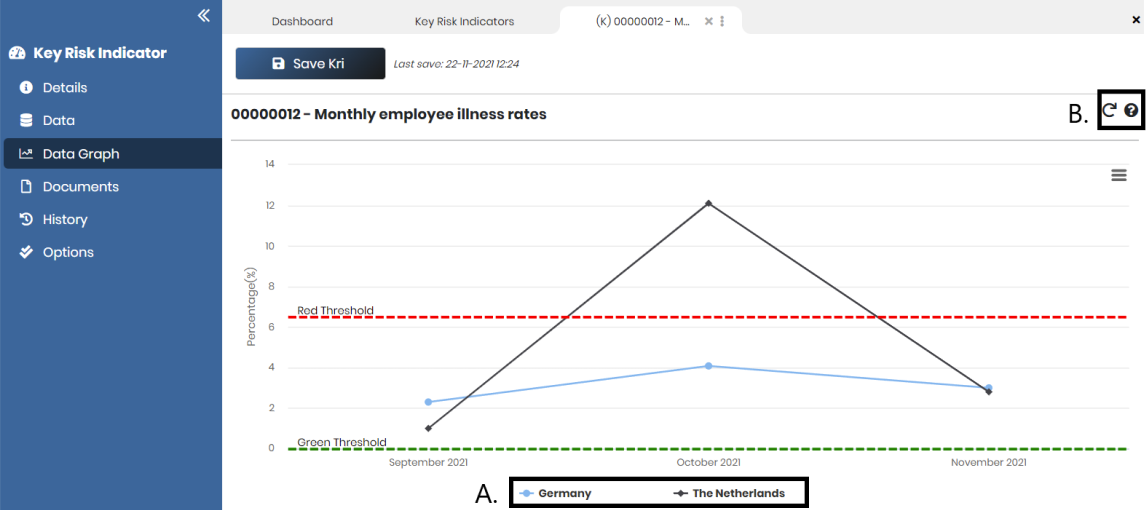Click the Germany October 2021 data point
The width and height of the screenshot is (1146, 510).
pos(708,365)
